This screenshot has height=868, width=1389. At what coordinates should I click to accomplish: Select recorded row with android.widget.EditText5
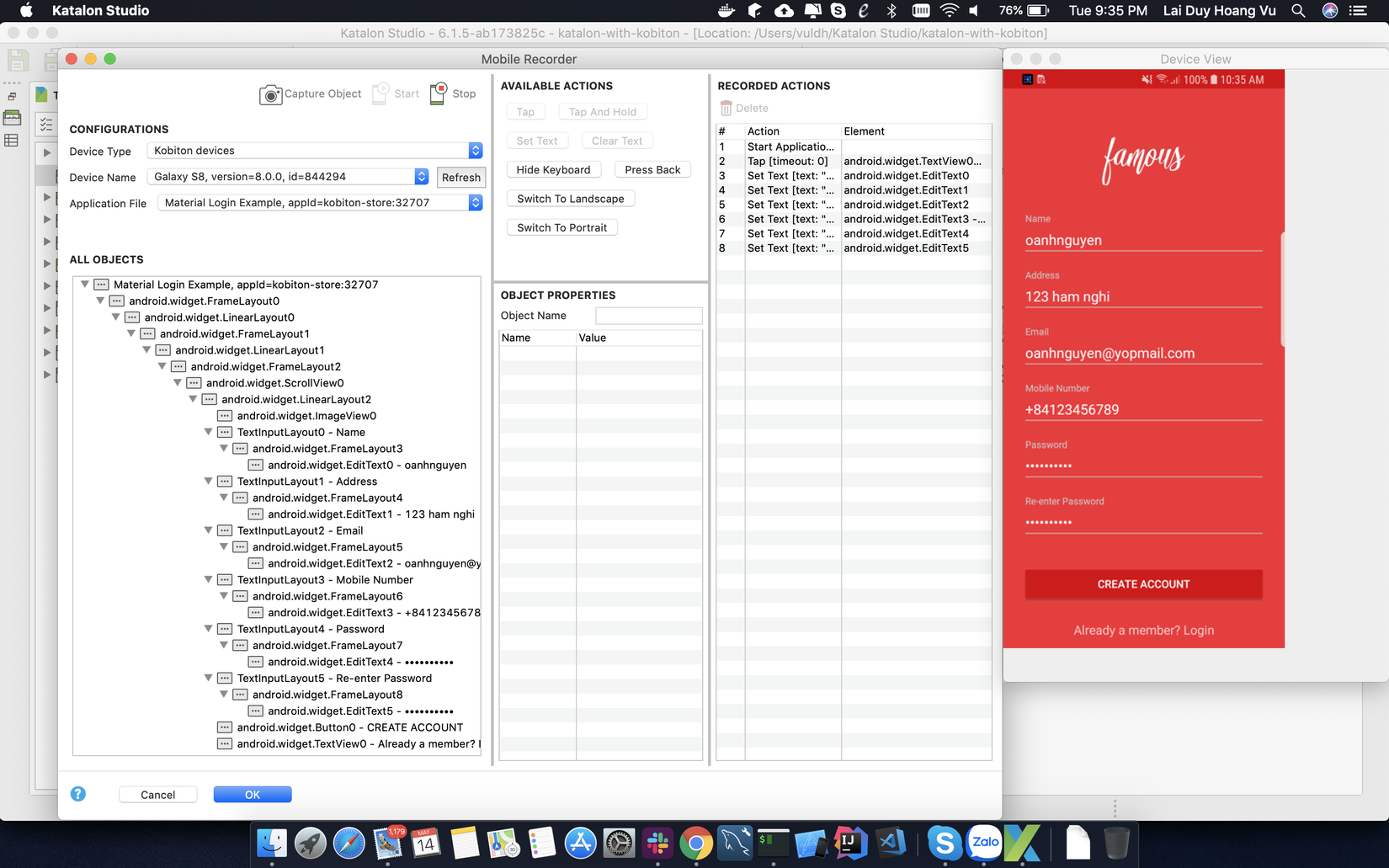coord(854,248)
